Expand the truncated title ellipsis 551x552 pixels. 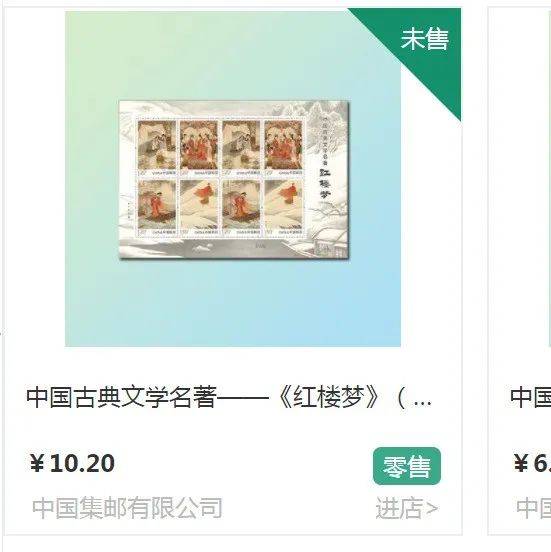click(x=422, y=404)
